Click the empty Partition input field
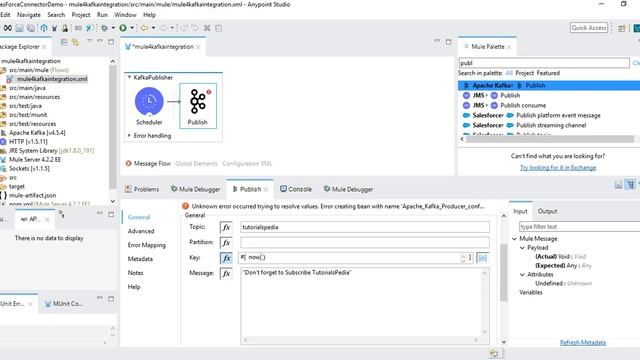This screenshot has height=360, width=640. pos(364,242)
